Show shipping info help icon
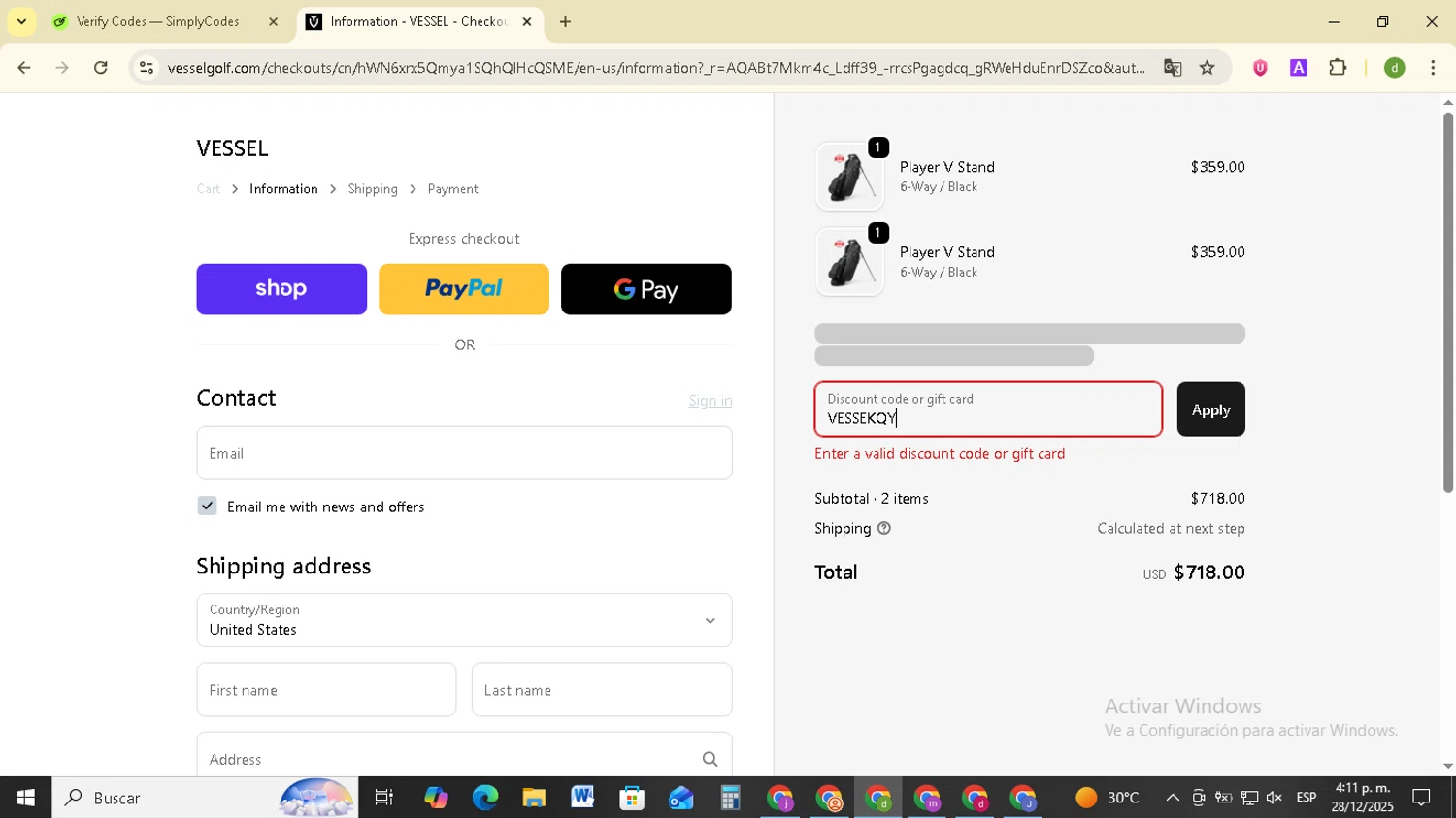1456x818 pixels. (884, 529)
